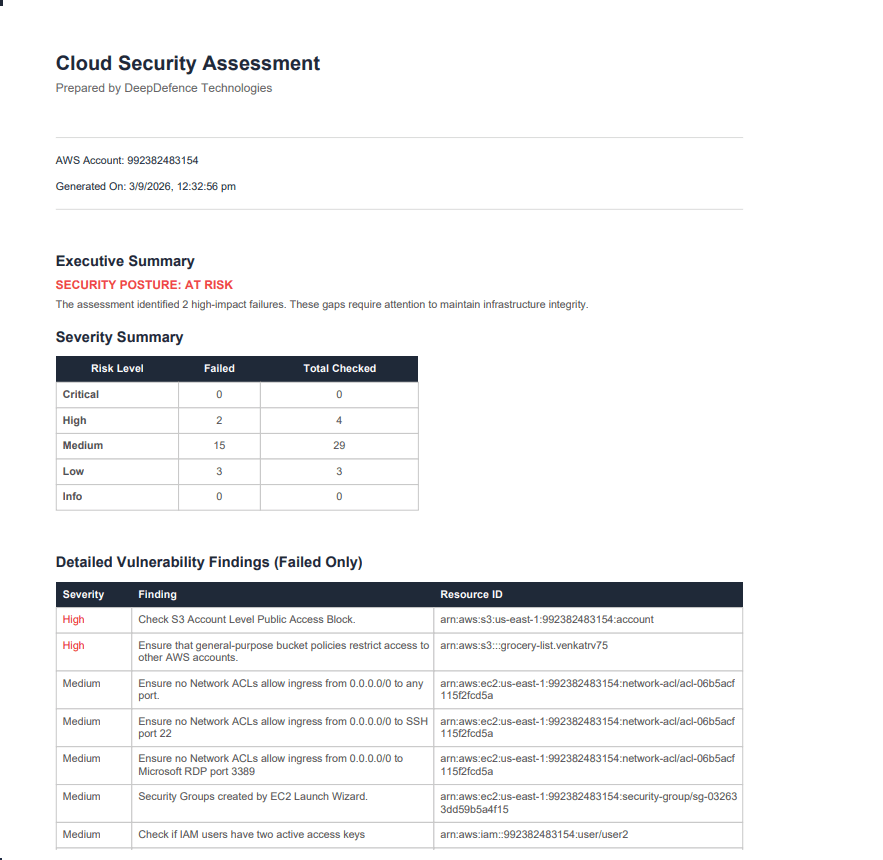The width and height of the screenshot is (883, 860).
Task: Click High severity for S3 Public Access Block
Action: [x=73, y=620]
